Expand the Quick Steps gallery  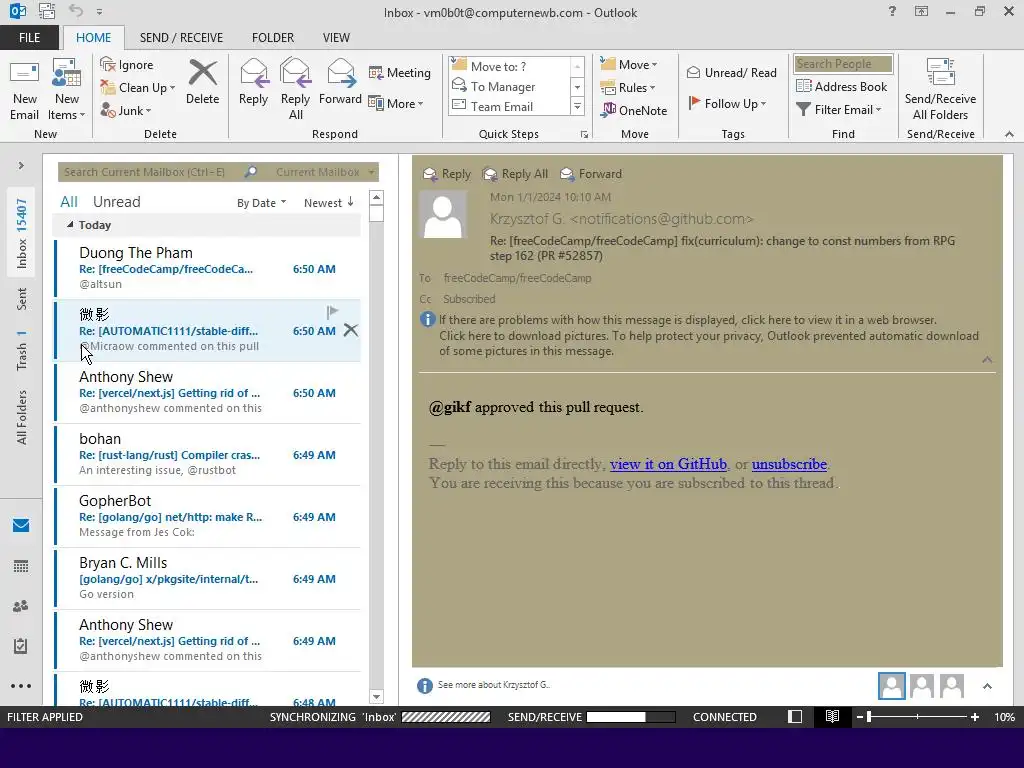pos(577,106)
